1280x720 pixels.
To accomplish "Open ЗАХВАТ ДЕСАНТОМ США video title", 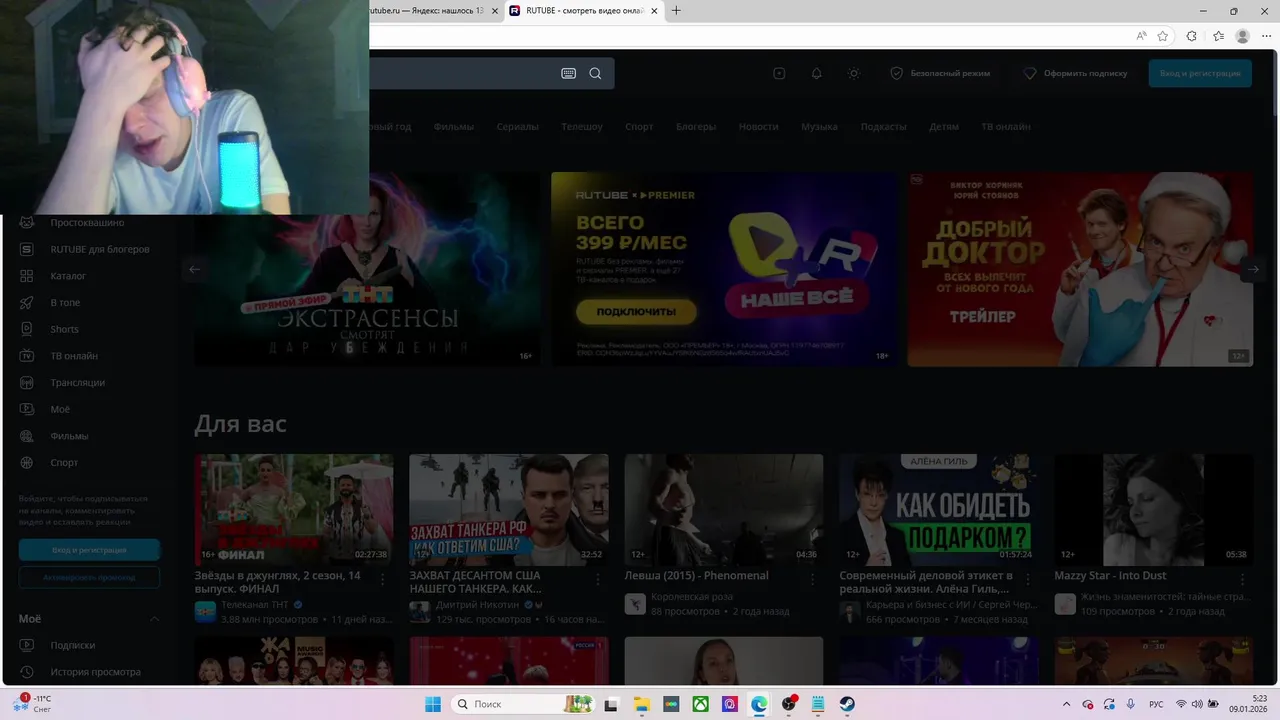I will point(475,582).
